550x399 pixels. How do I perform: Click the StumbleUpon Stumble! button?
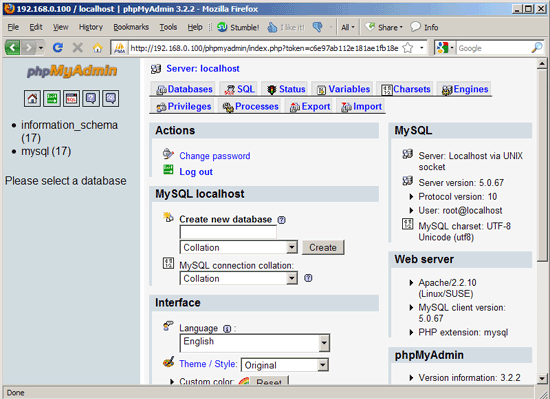click(x=238, y=27)
